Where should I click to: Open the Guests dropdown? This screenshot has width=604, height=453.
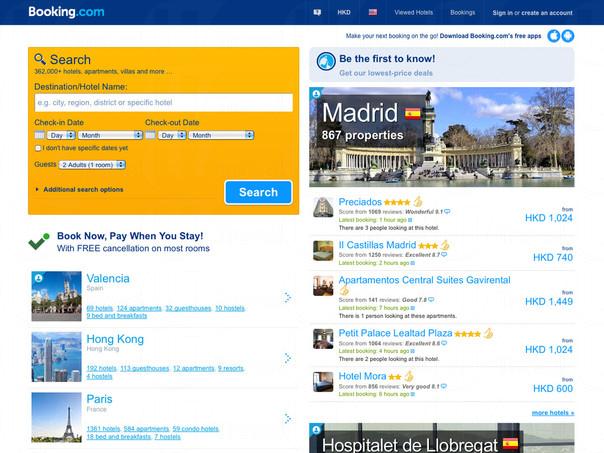91,164
